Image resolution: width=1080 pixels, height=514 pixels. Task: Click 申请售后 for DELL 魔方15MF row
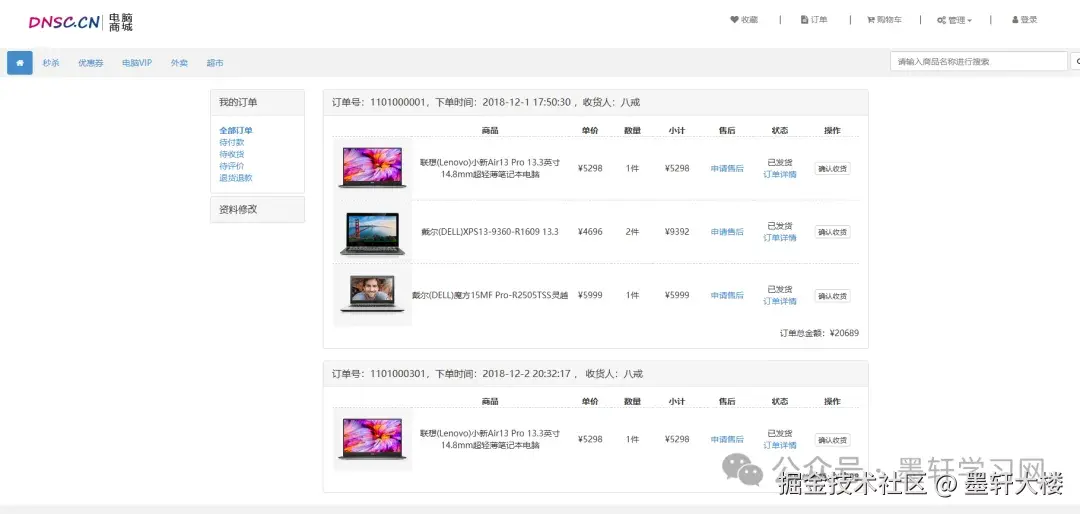point(727,295)
